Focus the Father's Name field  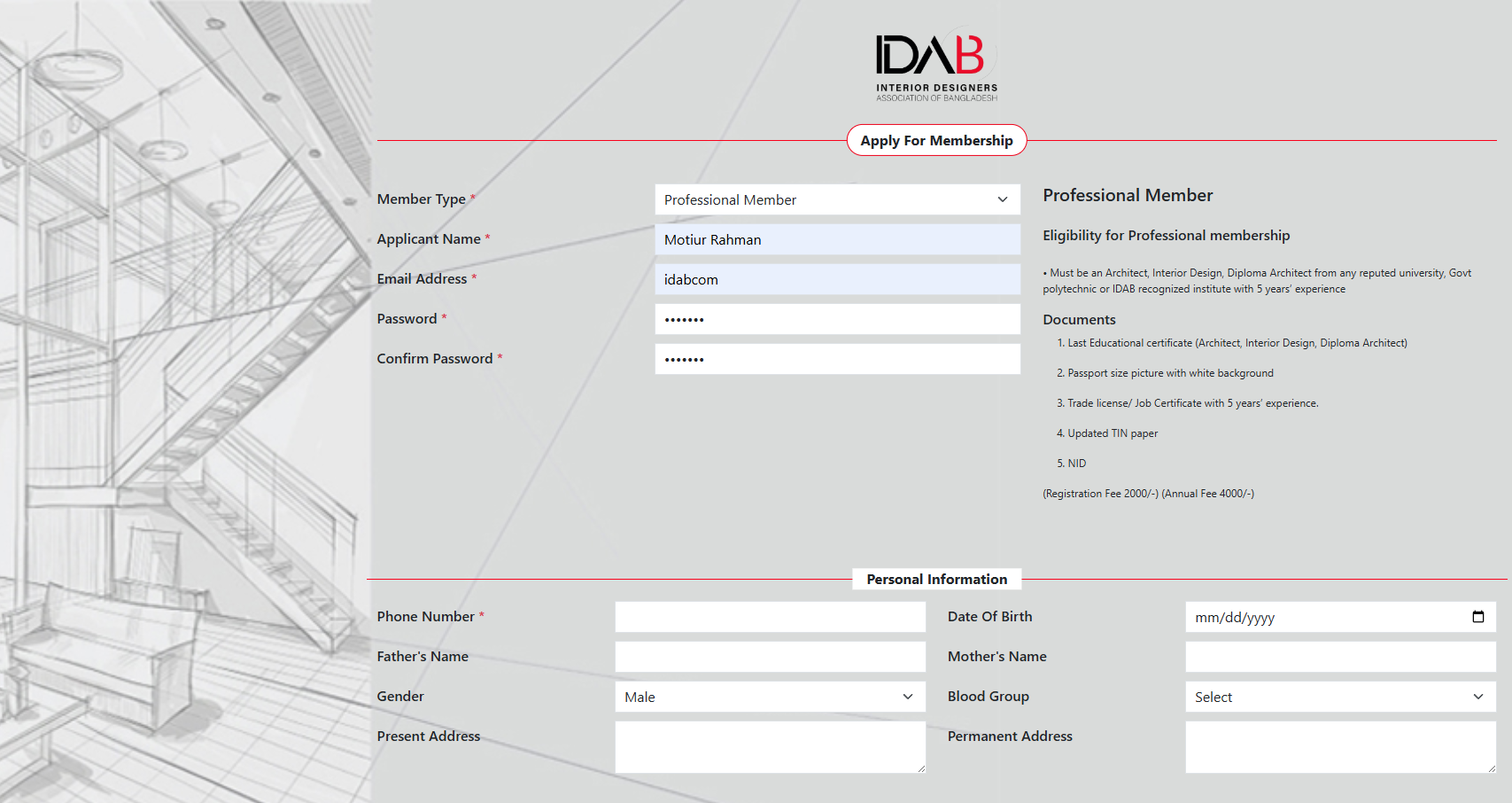770,657
